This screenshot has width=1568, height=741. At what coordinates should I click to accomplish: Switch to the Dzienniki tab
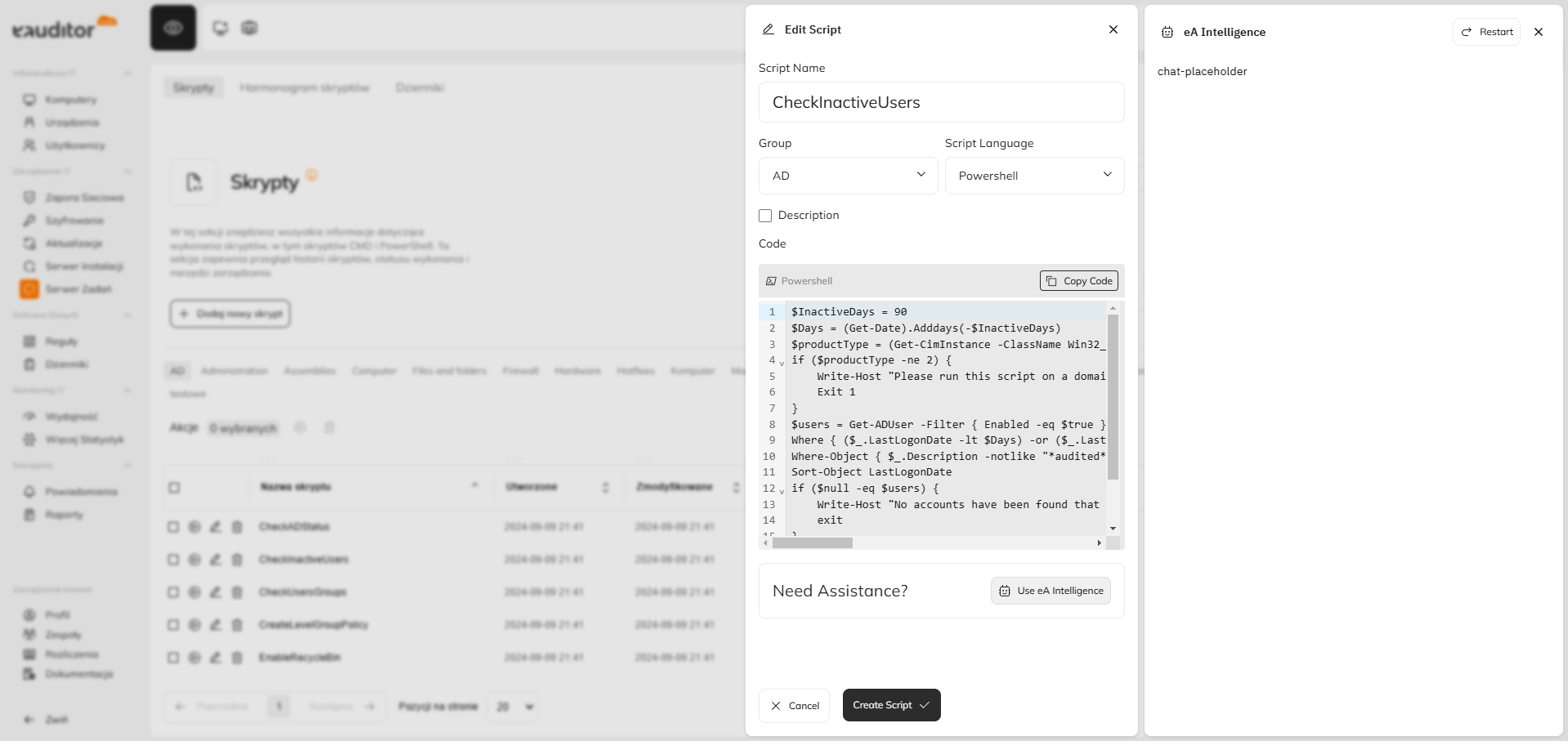419,87
